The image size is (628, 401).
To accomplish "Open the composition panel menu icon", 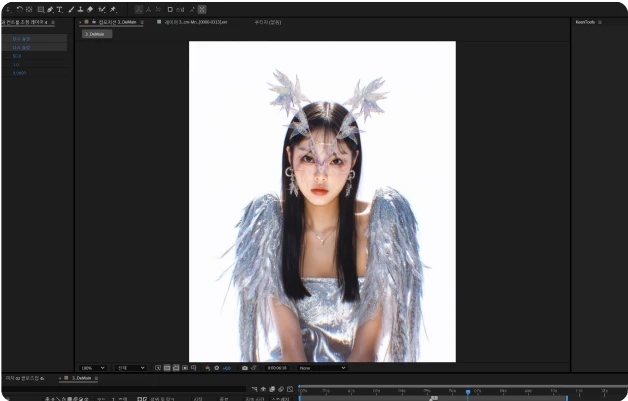I will [x=142, y=22].
